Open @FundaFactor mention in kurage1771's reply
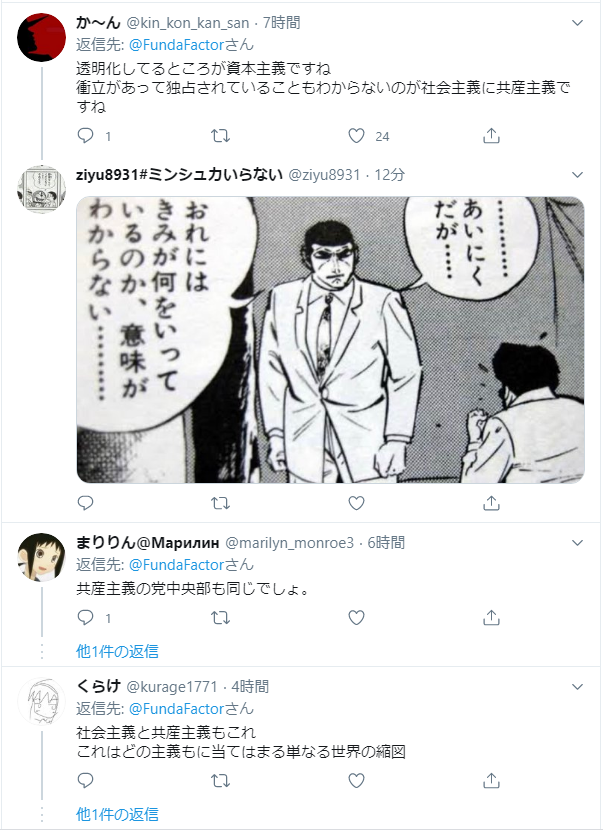Screen dimensions: 603x832 (x=177, y=708)
